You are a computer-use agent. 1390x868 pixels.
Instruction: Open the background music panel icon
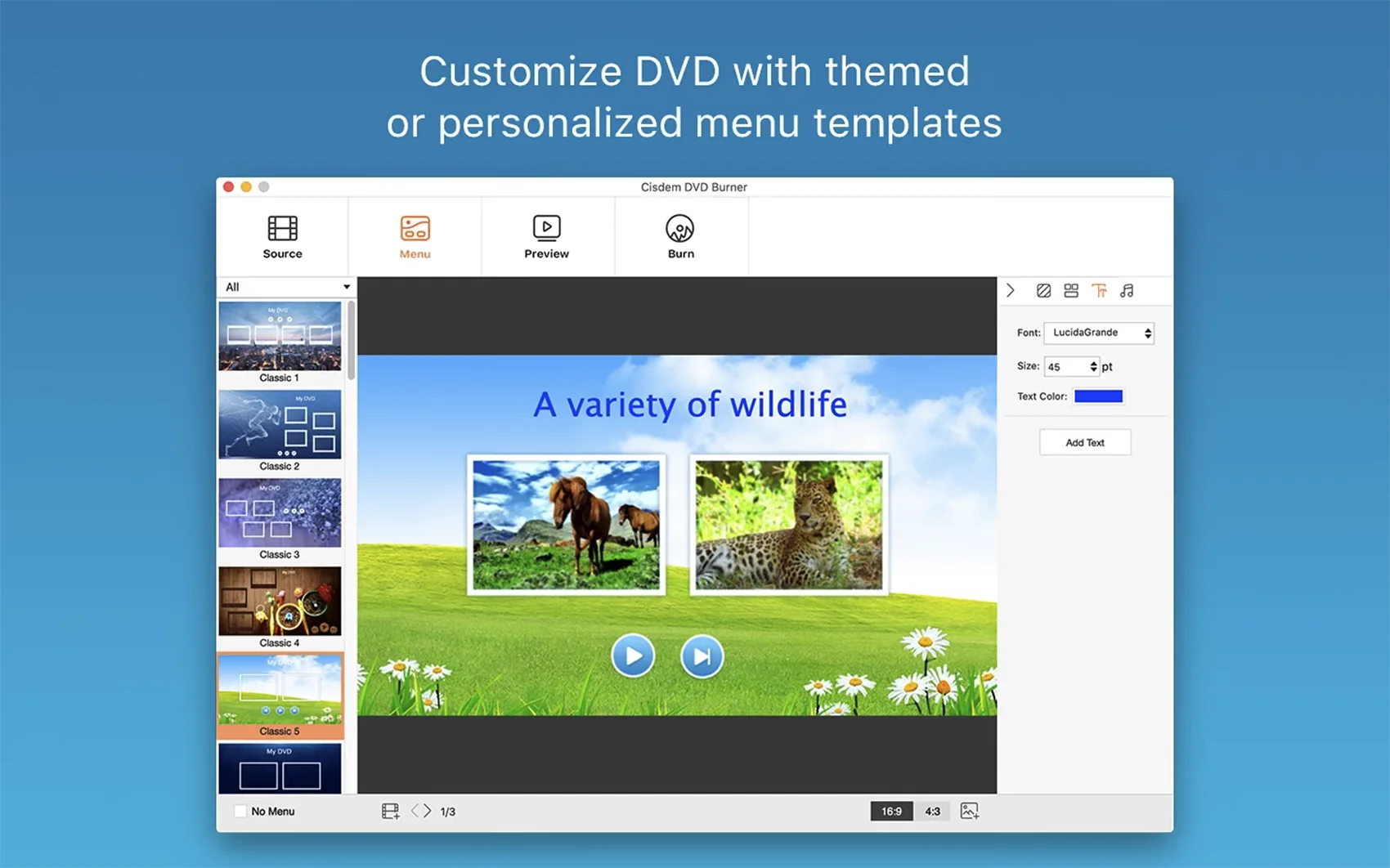(x=1127, y=291)
